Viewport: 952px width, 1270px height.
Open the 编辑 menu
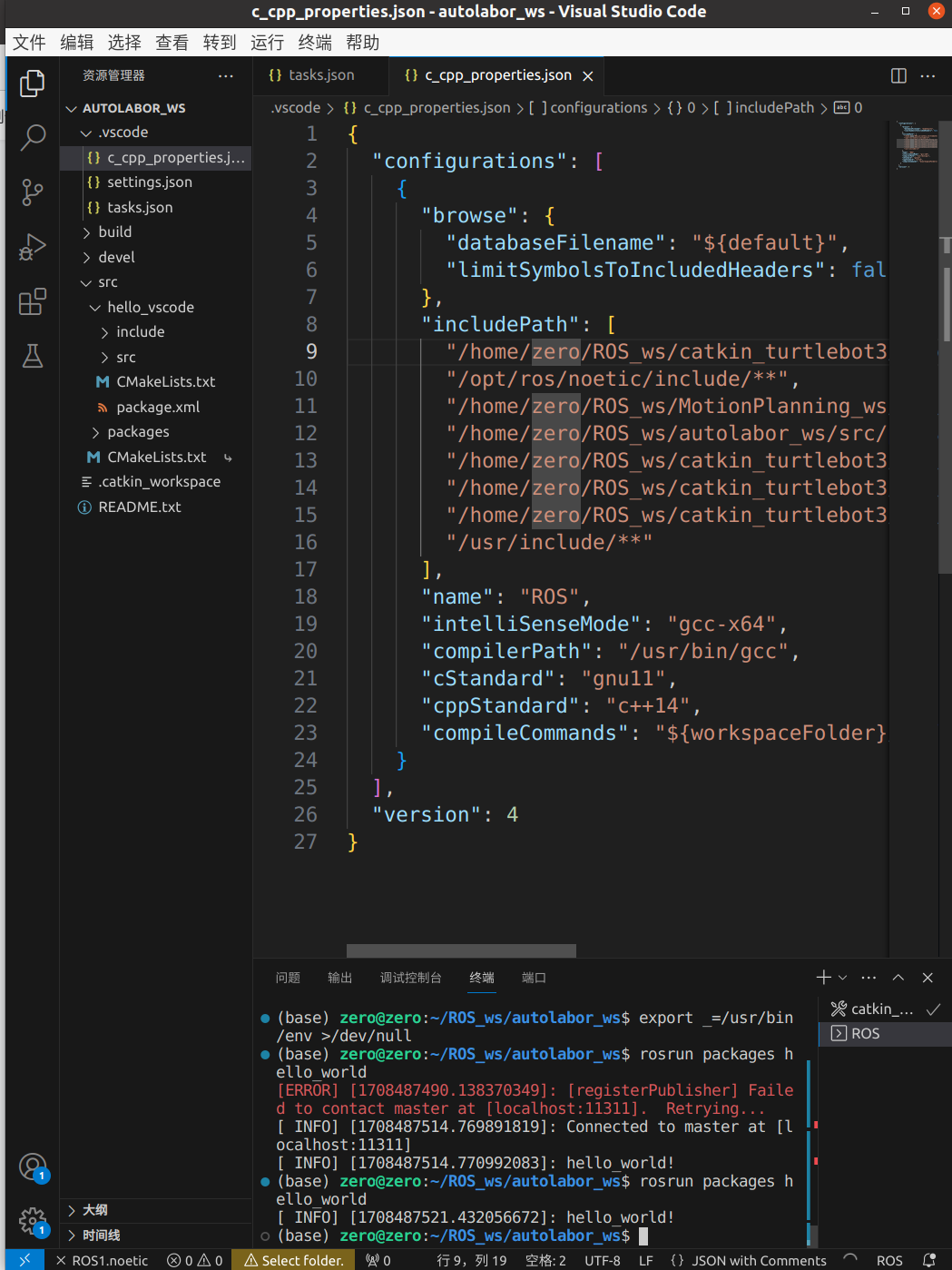(x=77, y=43)
